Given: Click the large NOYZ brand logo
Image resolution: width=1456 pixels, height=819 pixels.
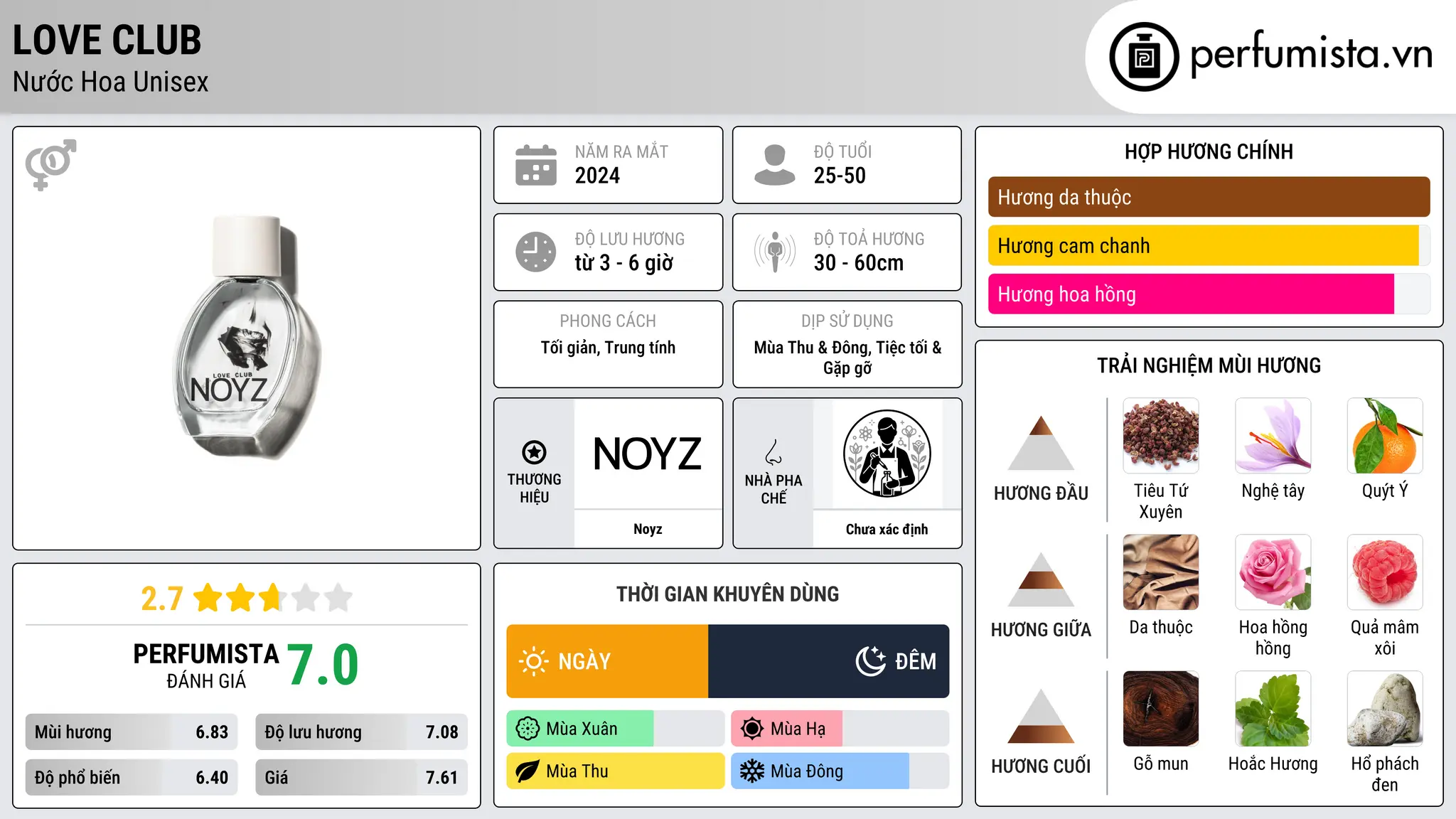Looking at the screenshot, I should [648, 454].
